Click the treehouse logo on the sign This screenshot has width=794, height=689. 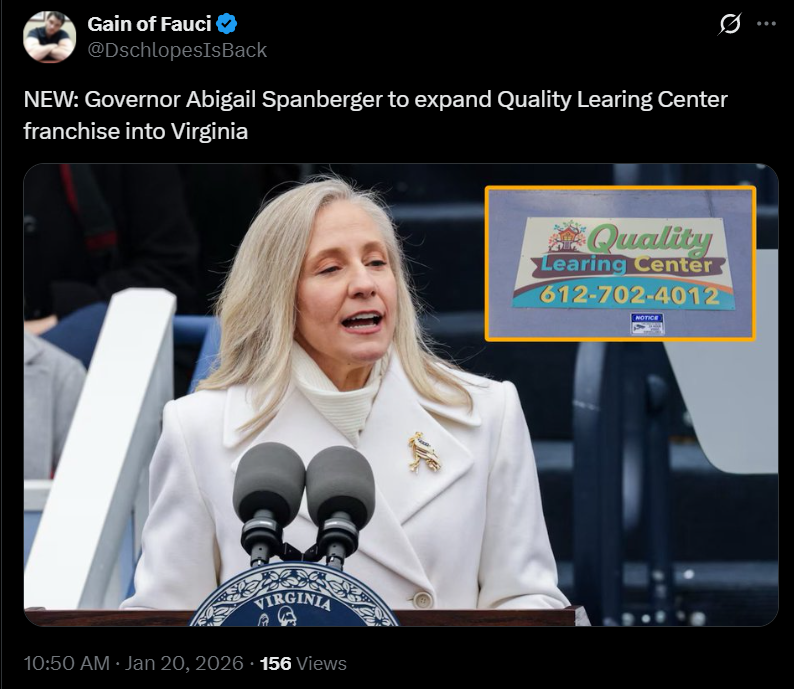pos(567,236)
